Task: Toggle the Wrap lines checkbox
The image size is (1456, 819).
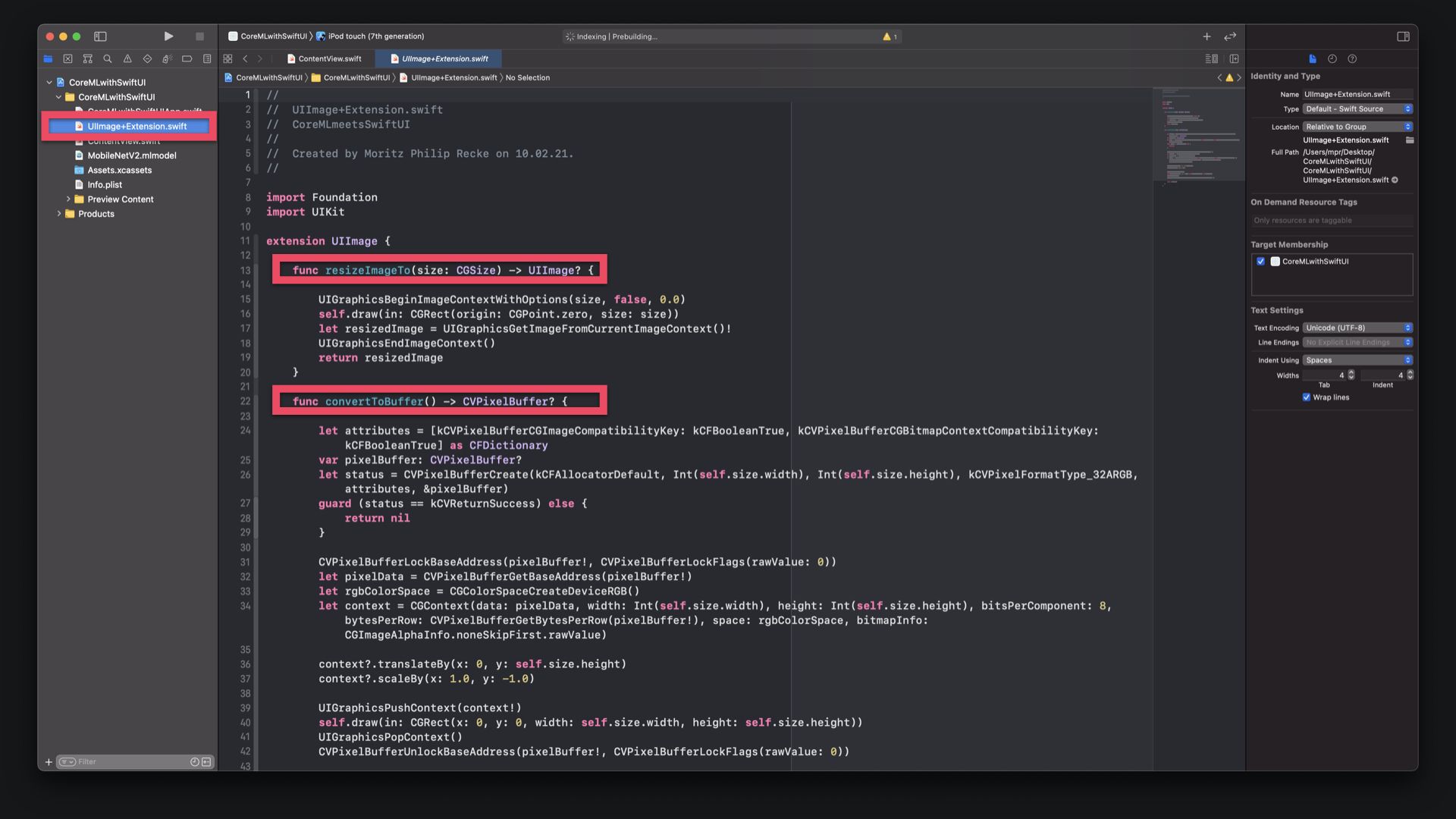Action: [1306, 397]
